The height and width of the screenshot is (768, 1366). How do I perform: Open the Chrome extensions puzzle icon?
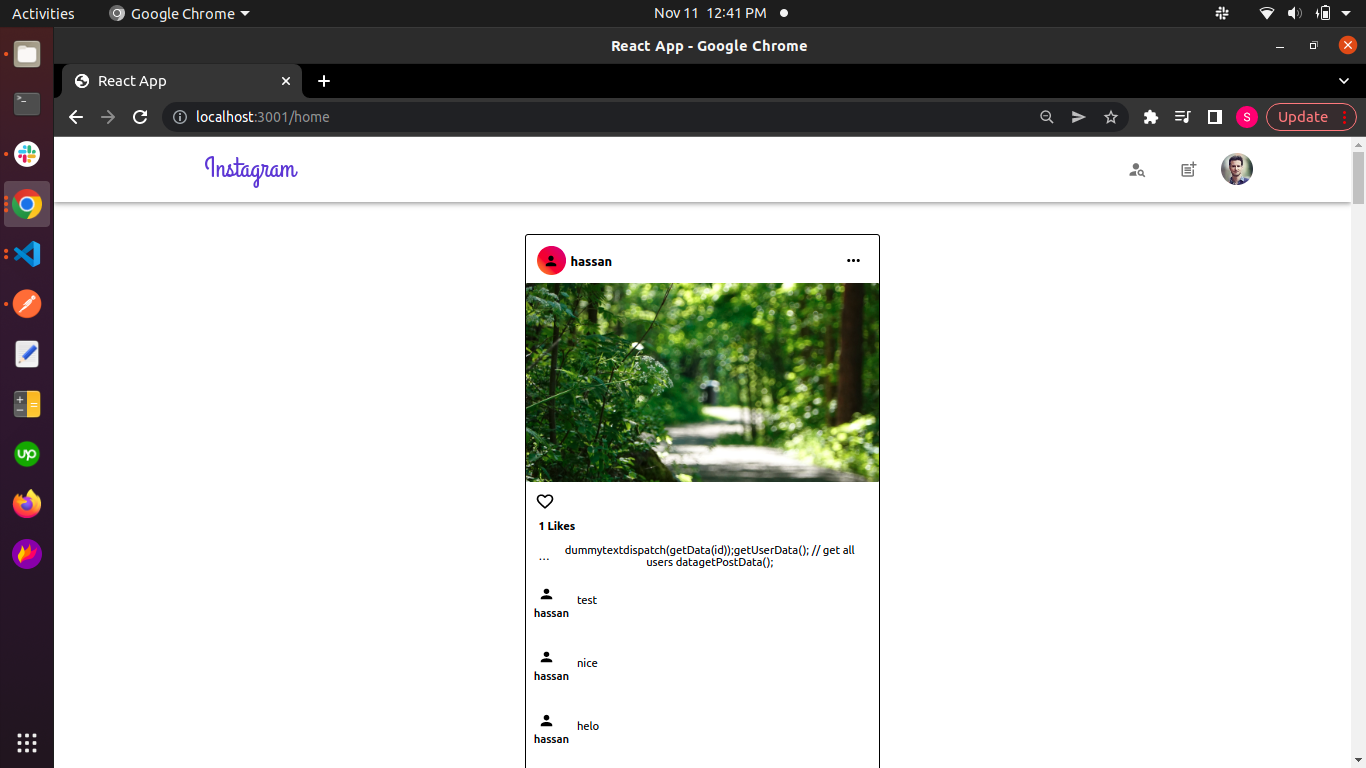pos(1151,117)
